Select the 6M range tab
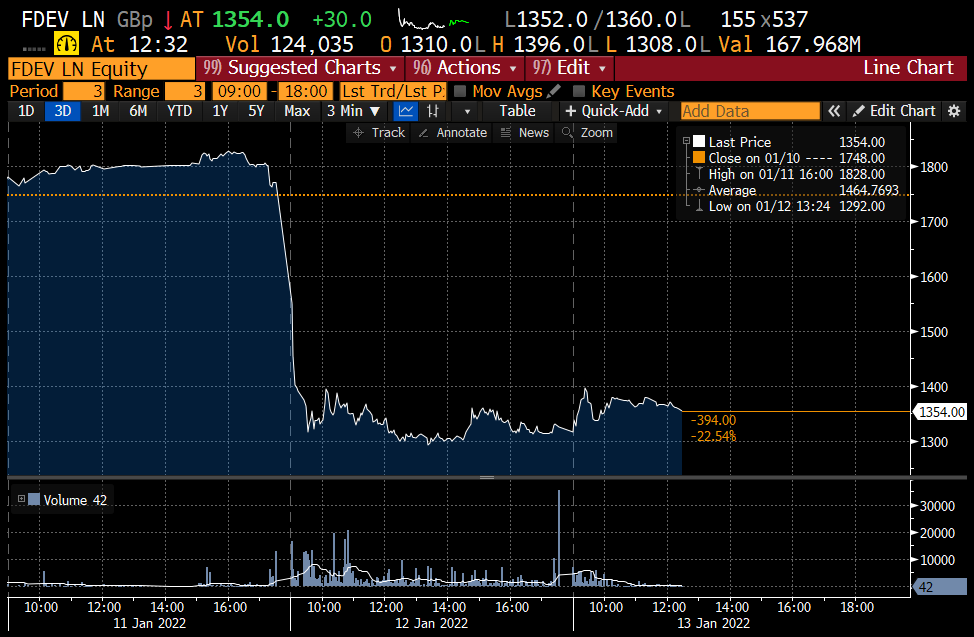The width and height of the screenshot is (974, 637). (x=138, y=111)
